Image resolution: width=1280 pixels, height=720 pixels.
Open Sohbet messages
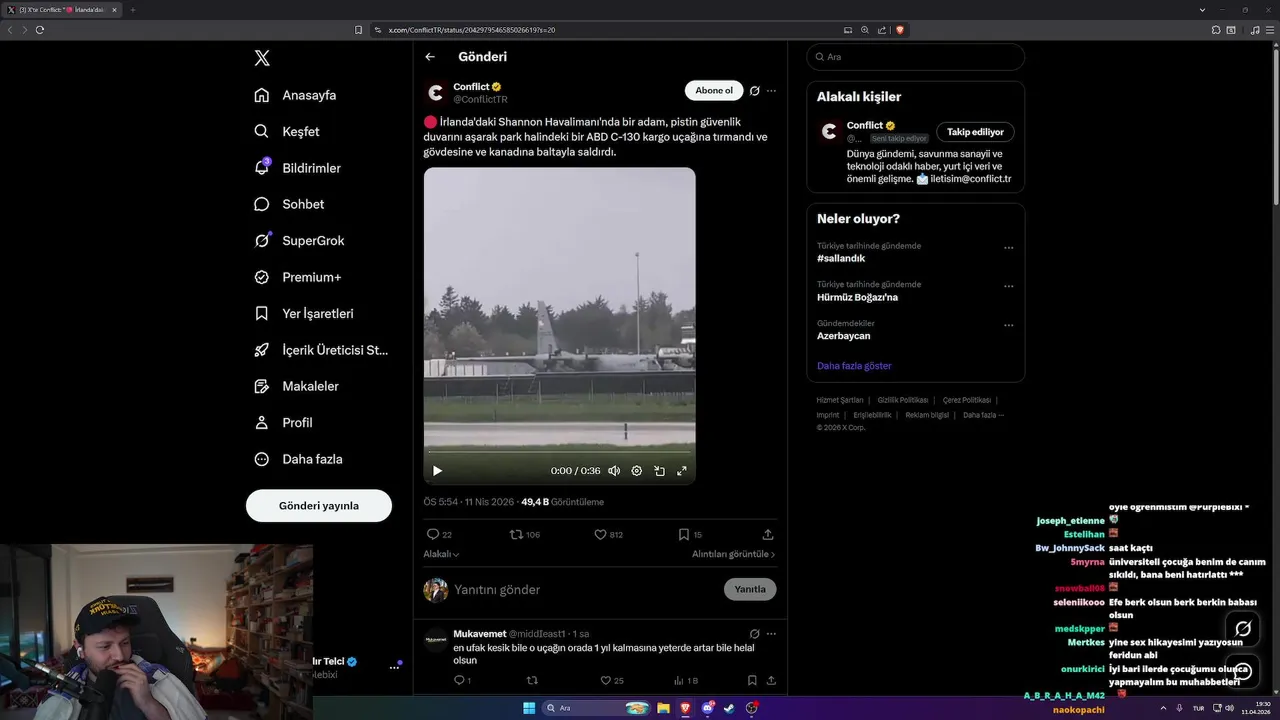[x=289, y=204]
